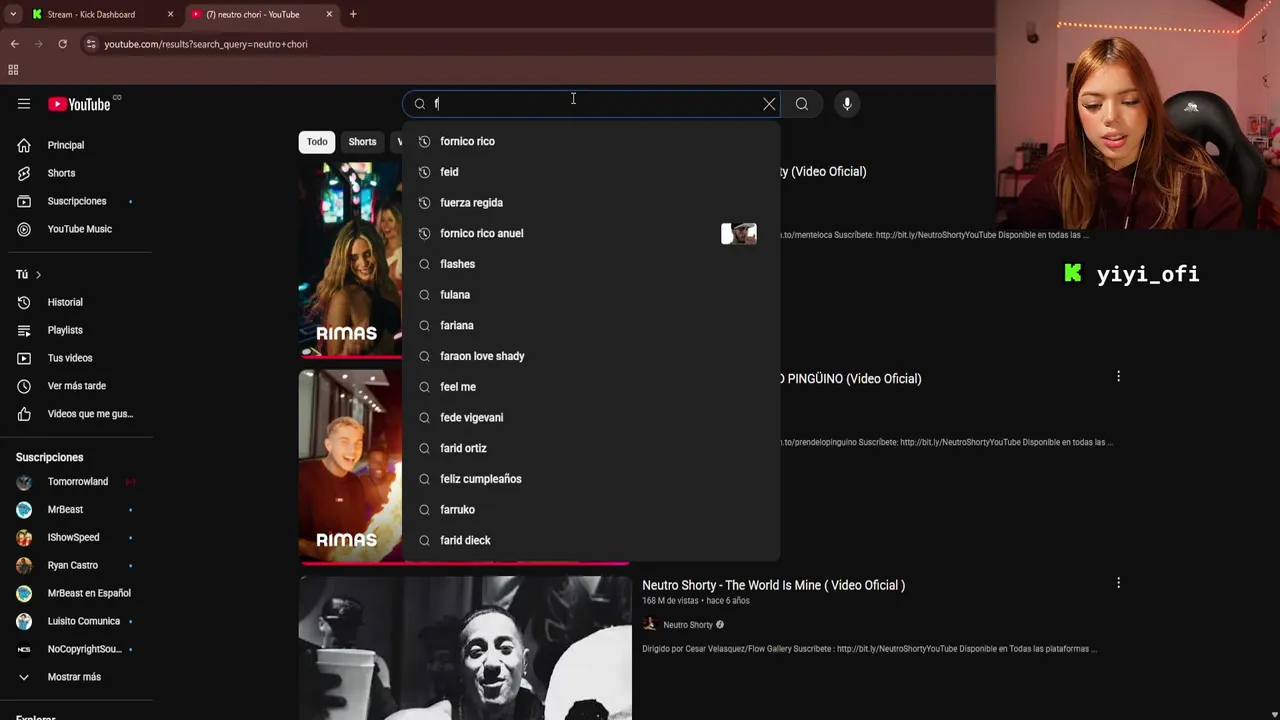Open browser apps grid shortcut
The width and height of the screenshot is (1280, 720).
[x=13, y=70]
